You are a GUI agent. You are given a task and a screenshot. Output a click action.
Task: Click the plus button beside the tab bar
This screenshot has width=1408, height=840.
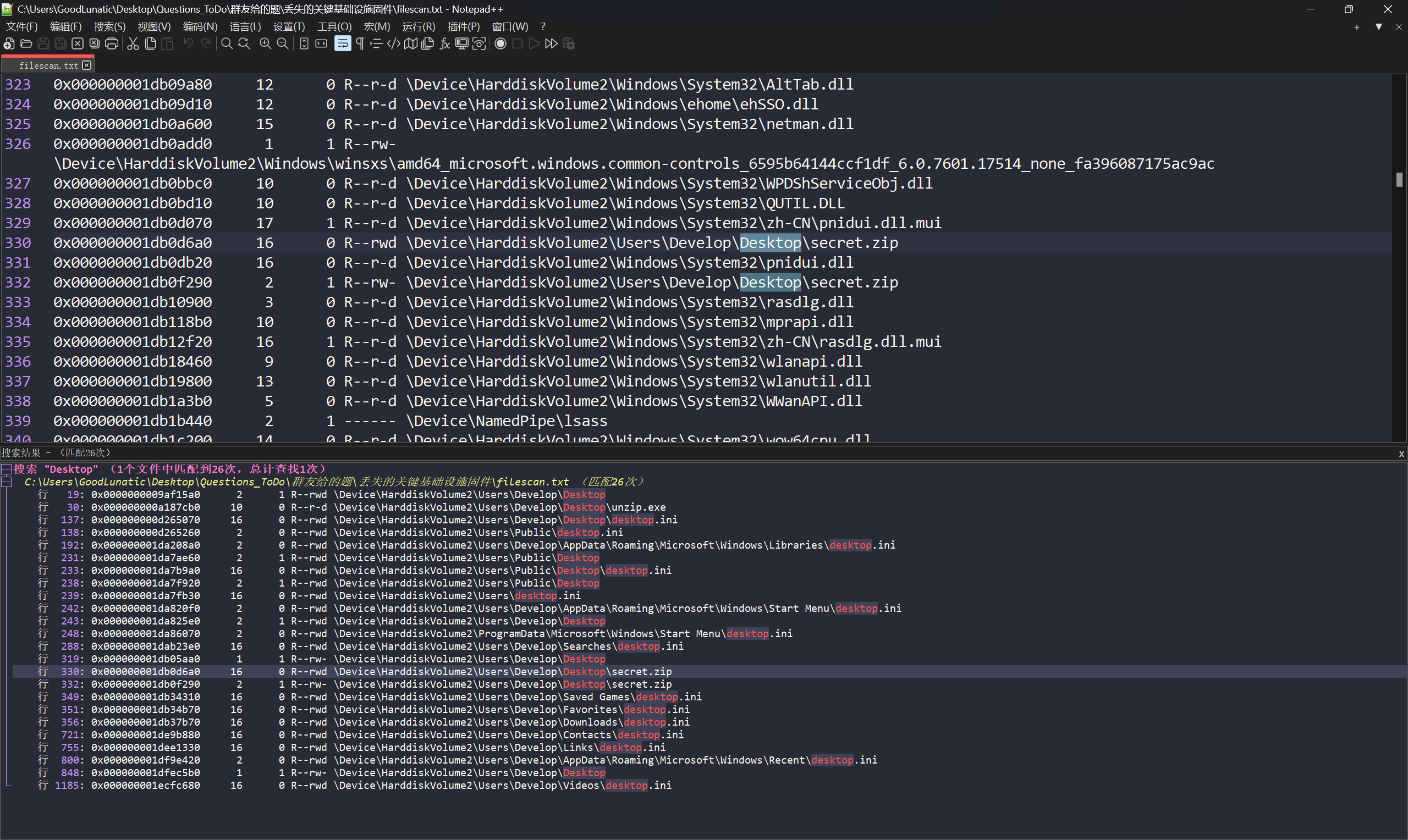tap(1356, 27)
